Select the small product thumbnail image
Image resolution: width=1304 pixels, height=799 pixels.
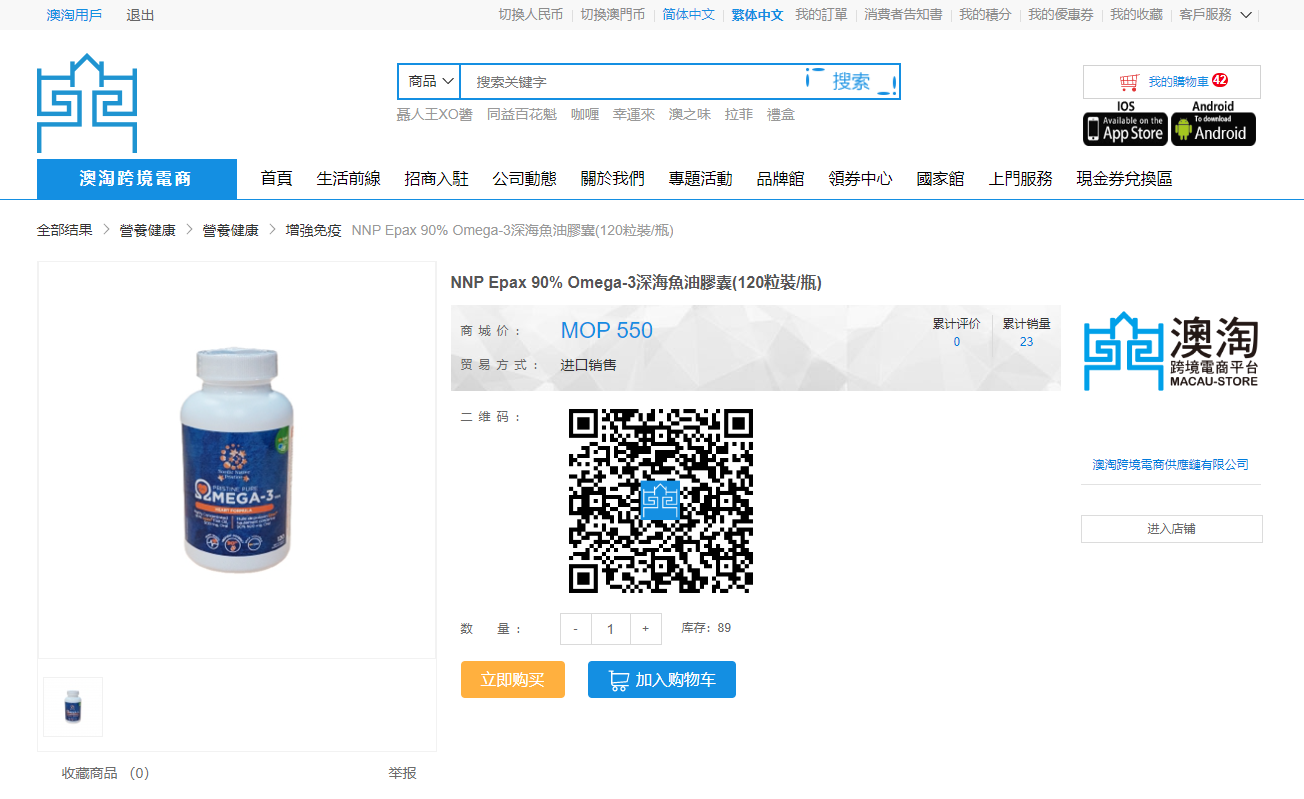[x=73, y=707]
